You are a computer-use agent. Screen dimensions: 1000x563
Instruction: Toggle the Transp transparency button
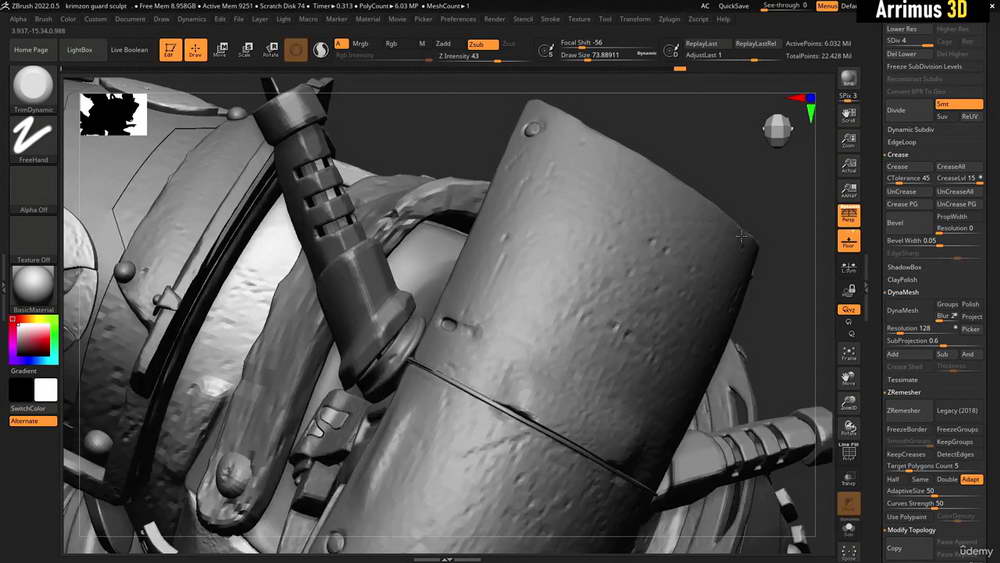[848, 478]
